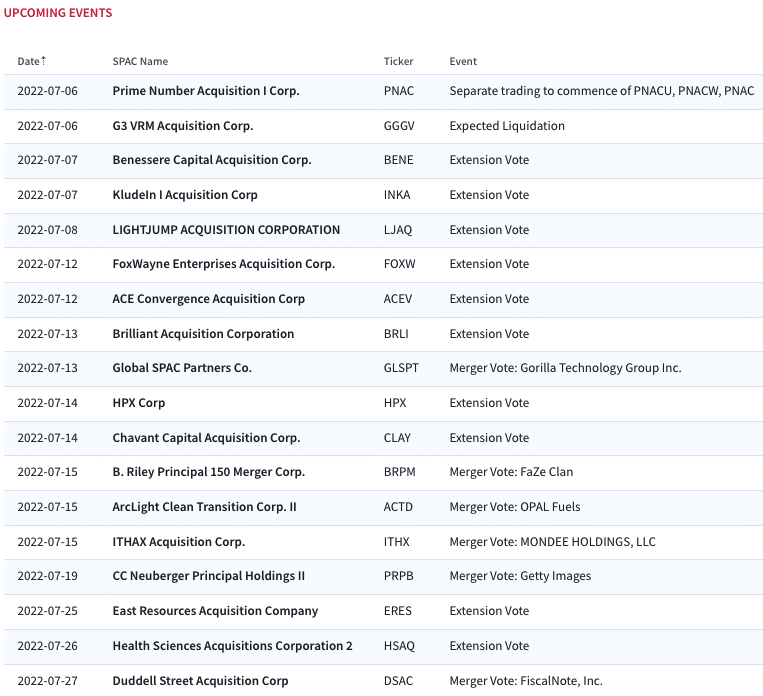Click the Ticker column header
This screenshot has height=696, width=763.
pyautogui.click(x=398, y=61)
